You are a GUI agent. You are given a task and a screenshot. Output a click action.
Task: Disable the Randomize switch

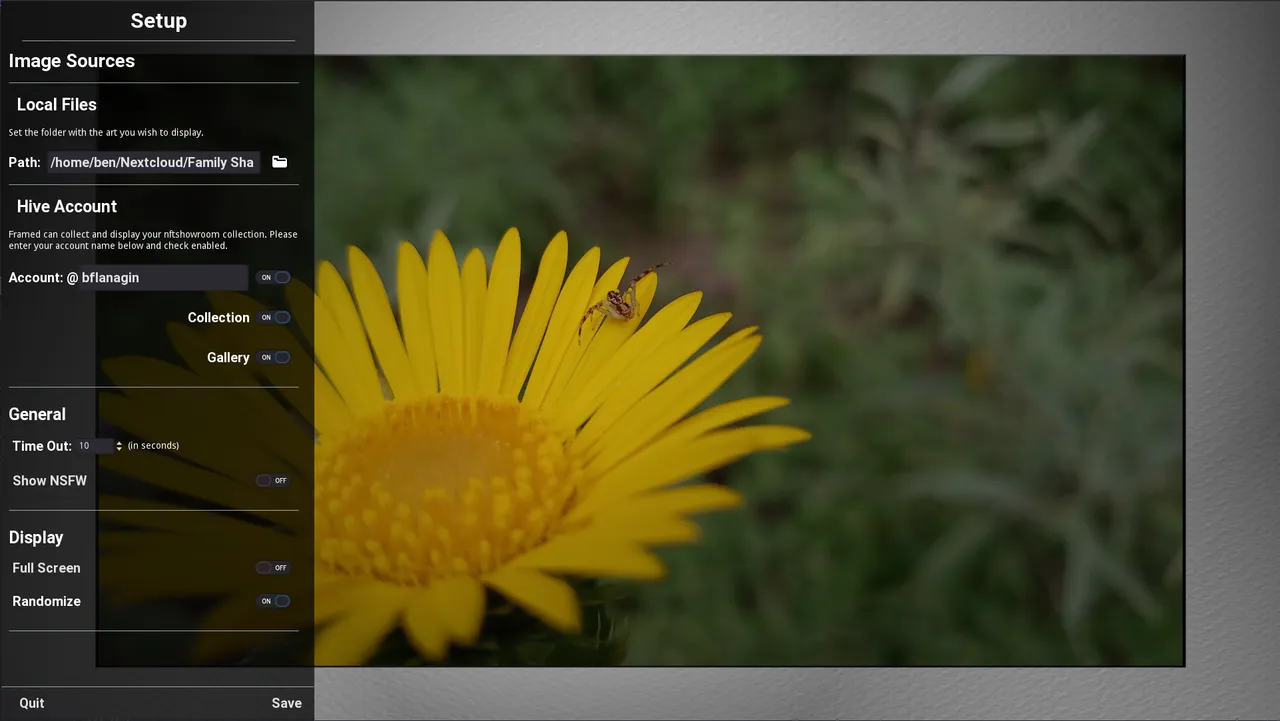coord(274,601)
